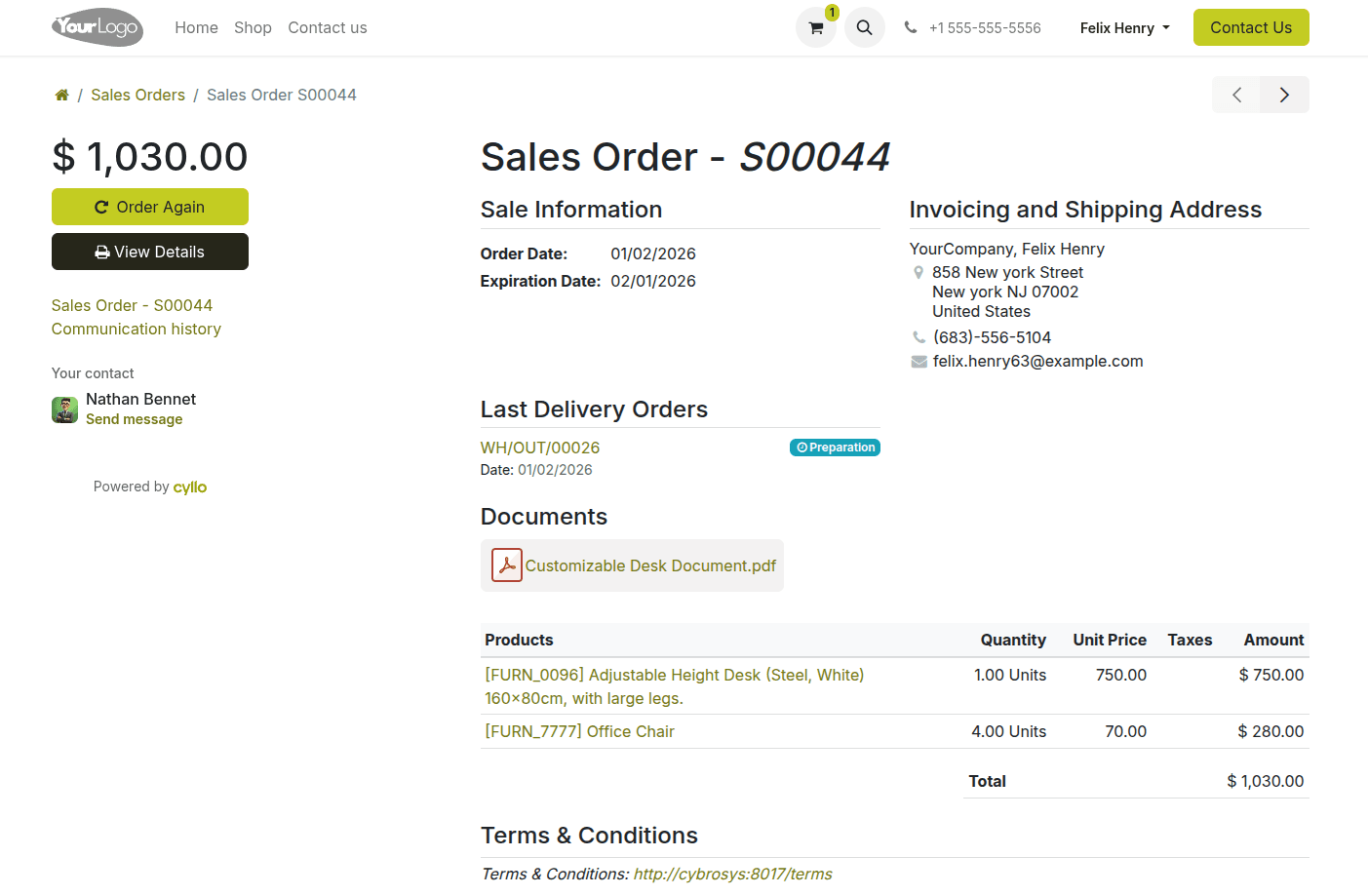1368x896 pixels.
Task: Go to previous order arrow
Action: pos(1236,95)
